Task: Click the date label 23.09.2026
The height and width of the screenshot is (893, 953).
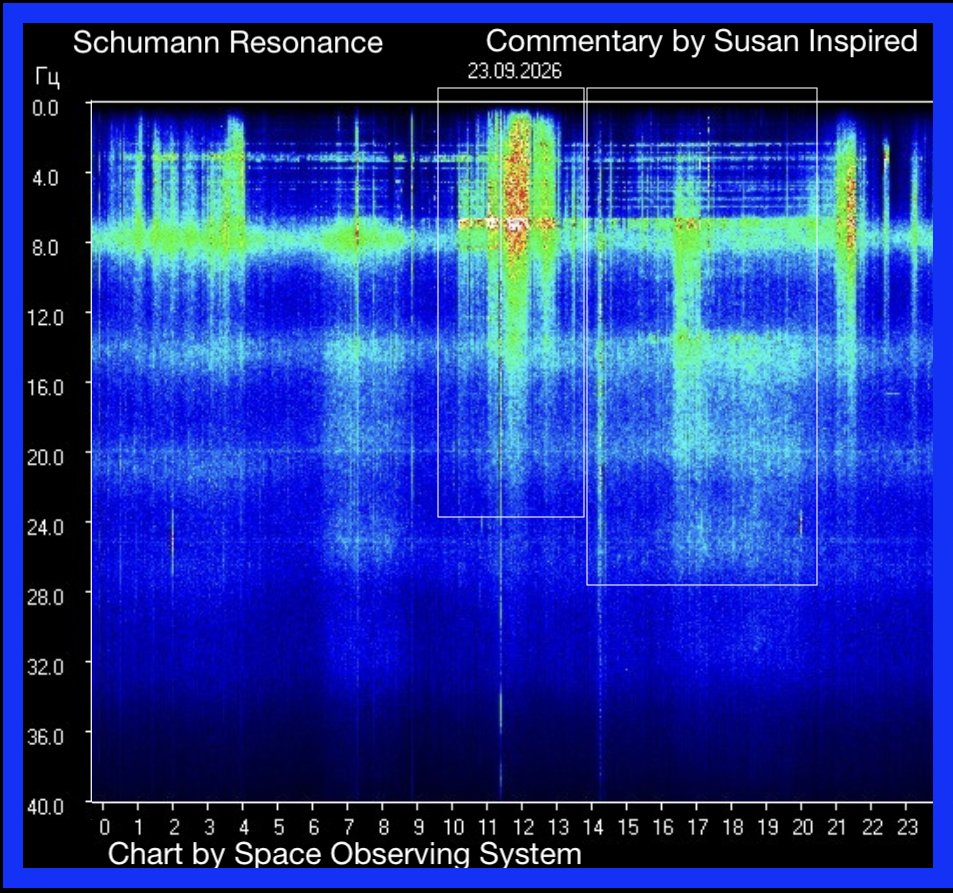Action: (514, 72)
